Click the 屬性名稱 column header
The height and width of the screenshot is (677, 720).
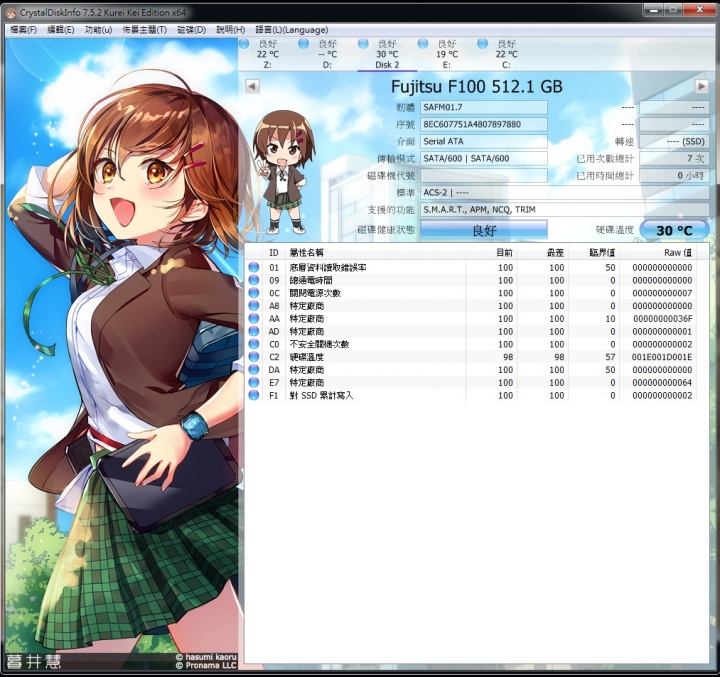(x=375, y=253)
